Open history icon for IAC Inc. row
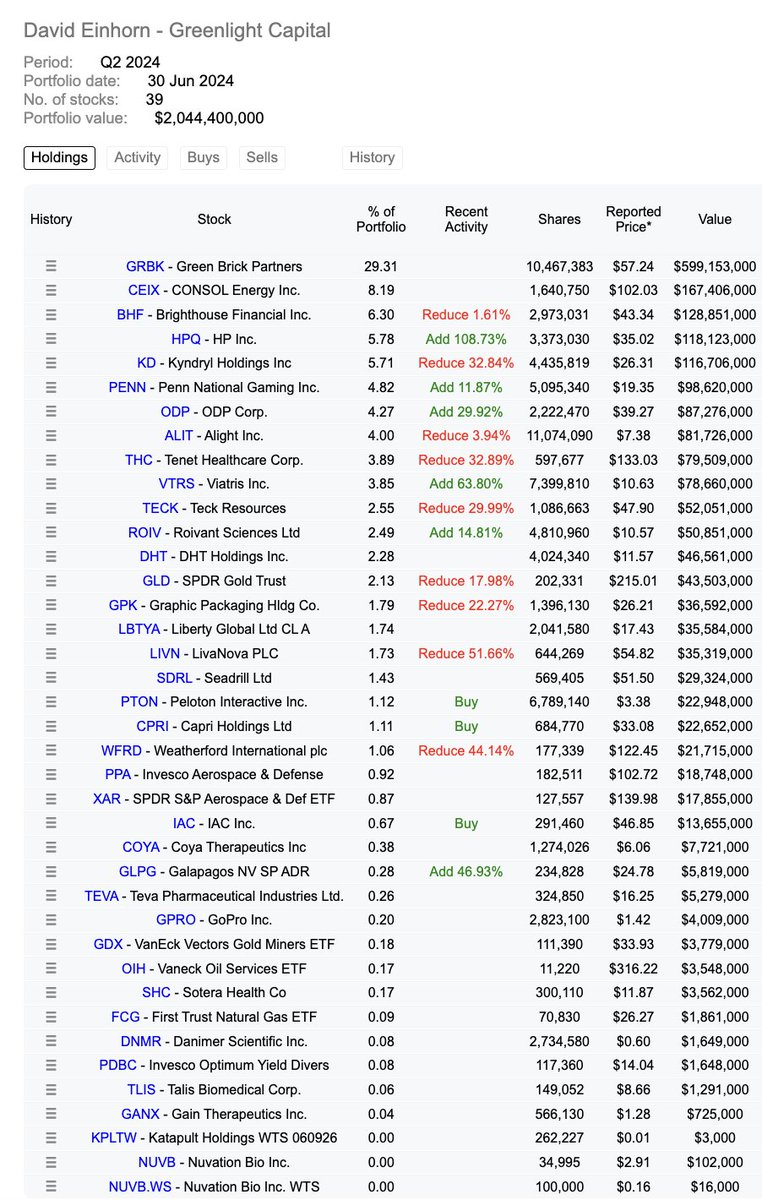Viewport: 762px width, 1200px height. (51, 823)
